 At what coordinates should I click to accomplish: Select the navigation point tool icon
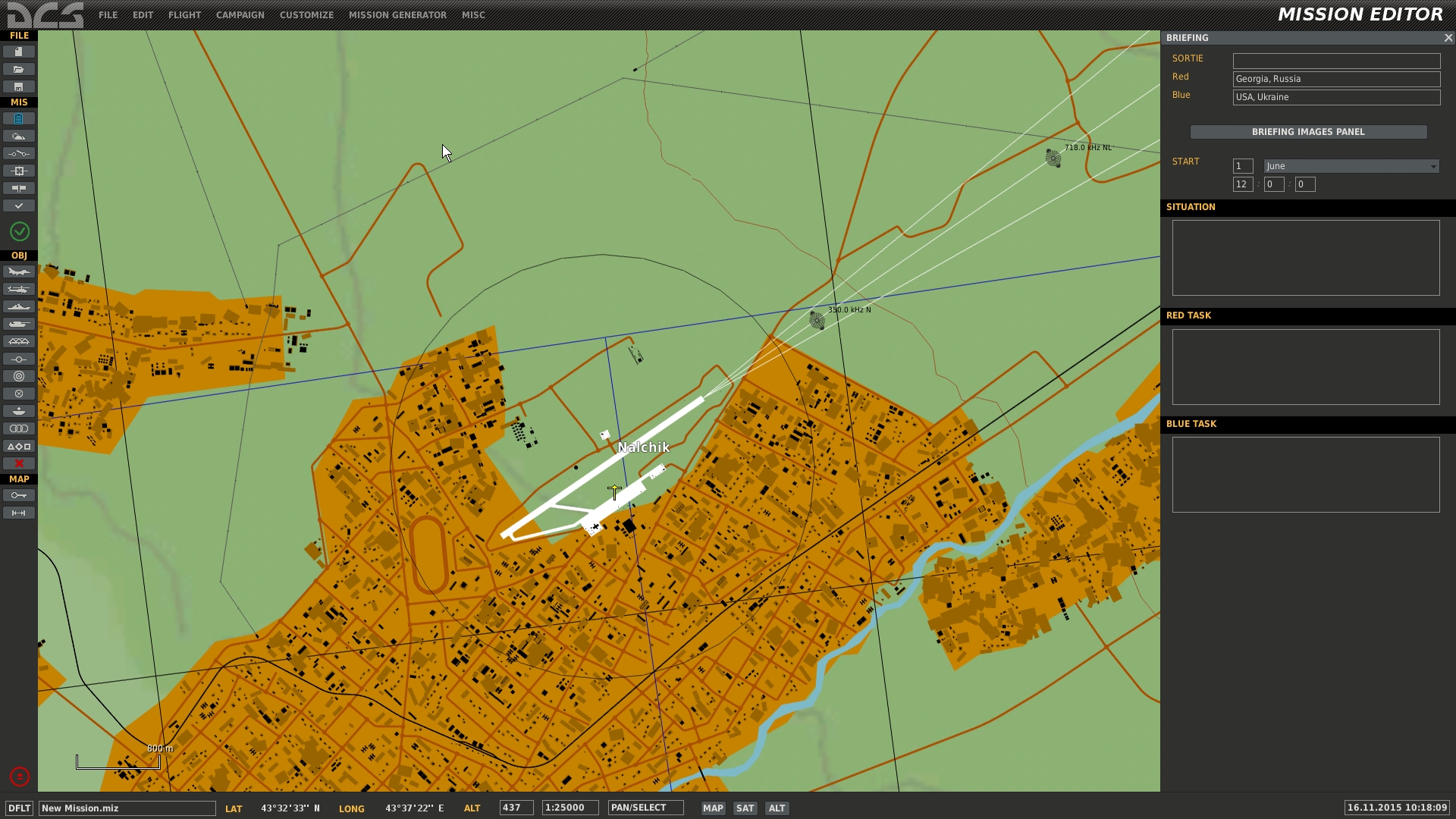coord(19,359)
